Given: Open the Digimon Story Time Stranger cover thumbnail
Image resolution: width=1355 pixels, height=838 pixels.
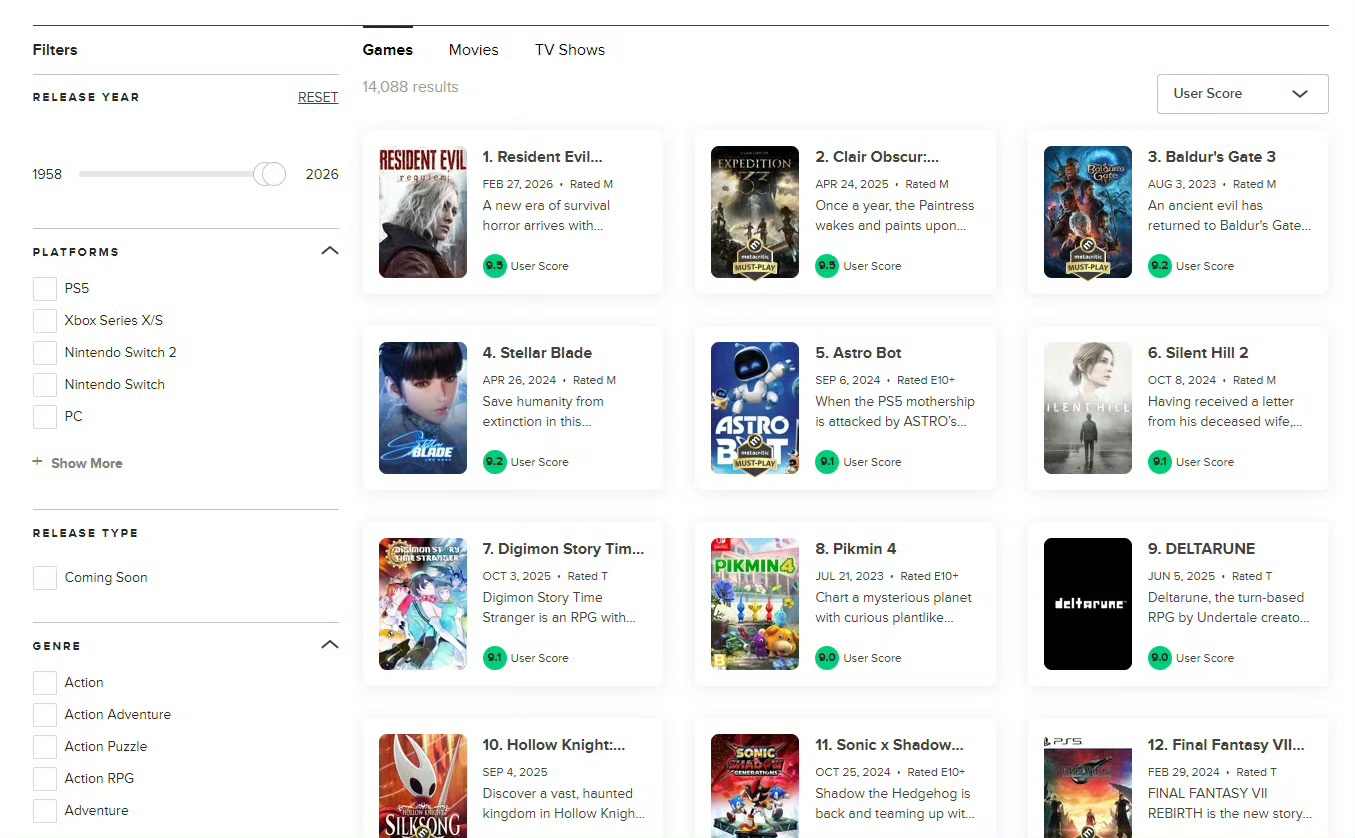Looking at the screenshot, I should [x=423, y=604].
